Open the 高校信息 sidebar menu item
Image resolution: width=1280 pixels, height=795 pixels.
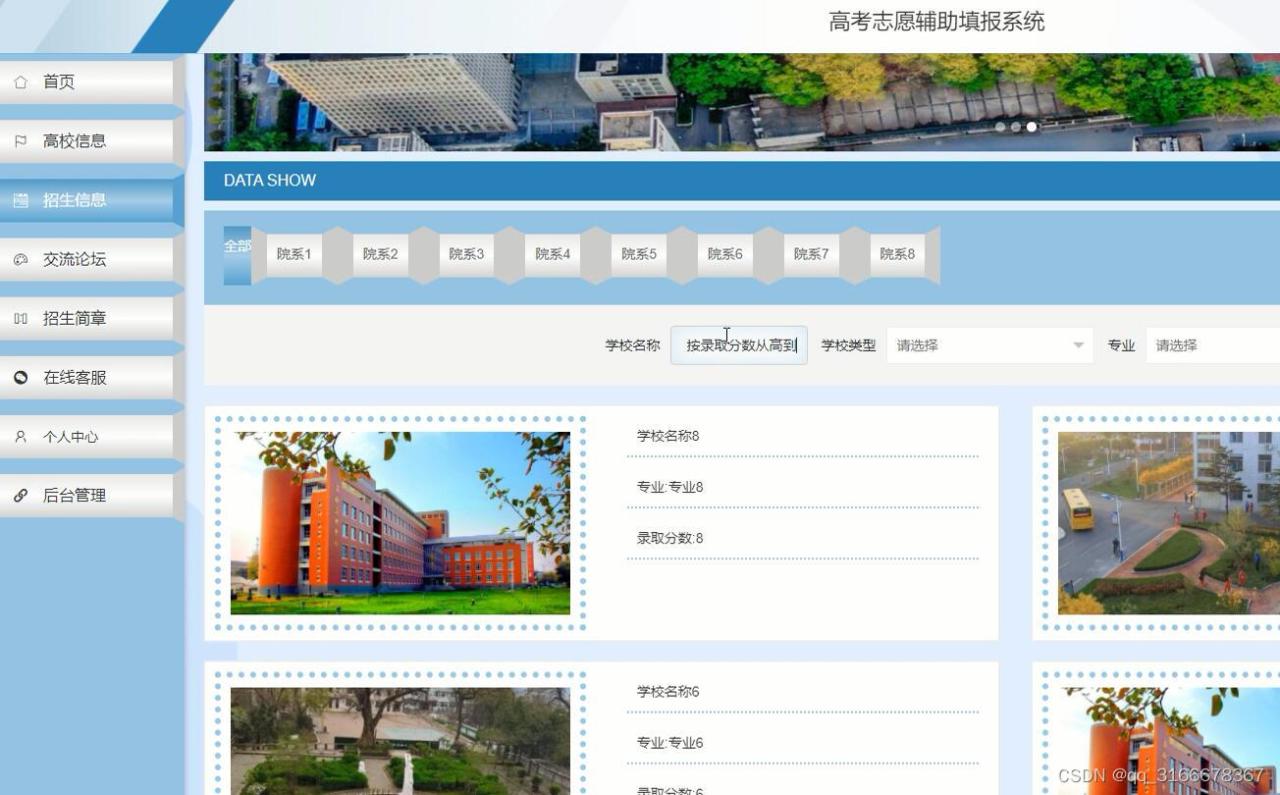[x=87, y=141]
